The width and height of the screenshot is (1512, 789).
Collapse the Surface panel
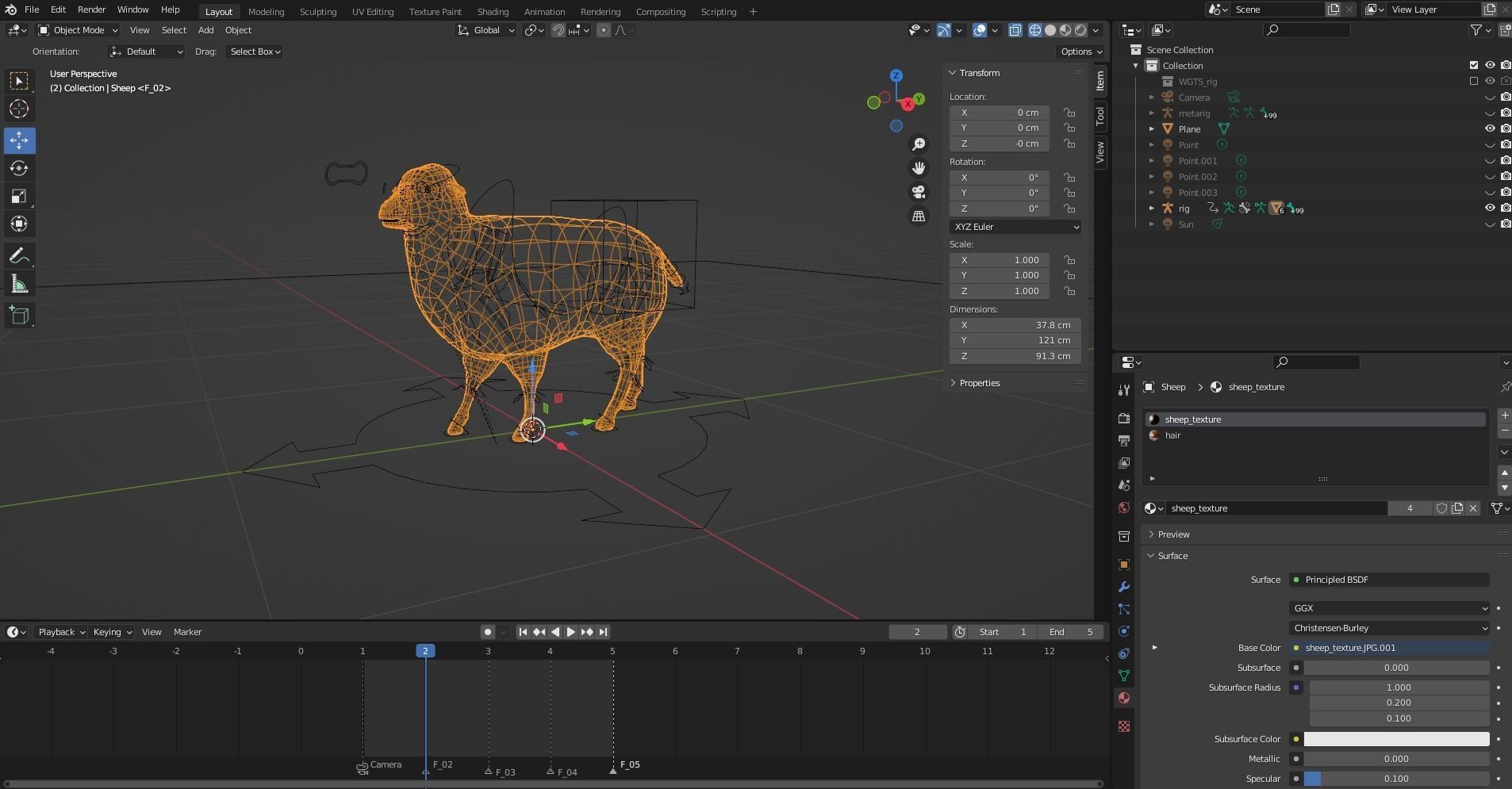coord(1172,556)
